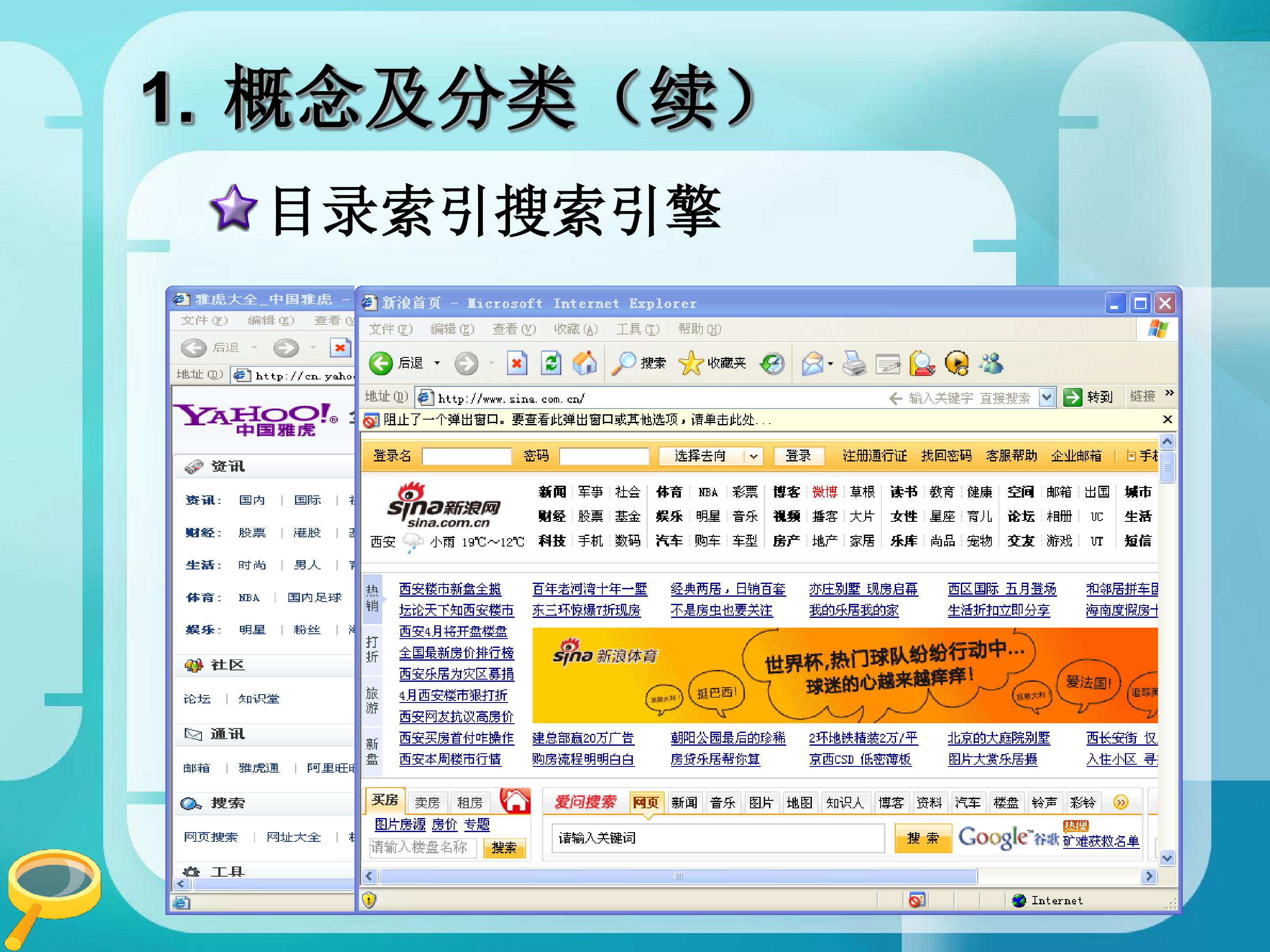Screen dimensions: 1270x952
Task: Select the 新闻 tab in 爱问搜索
Action: pos(684,803)
